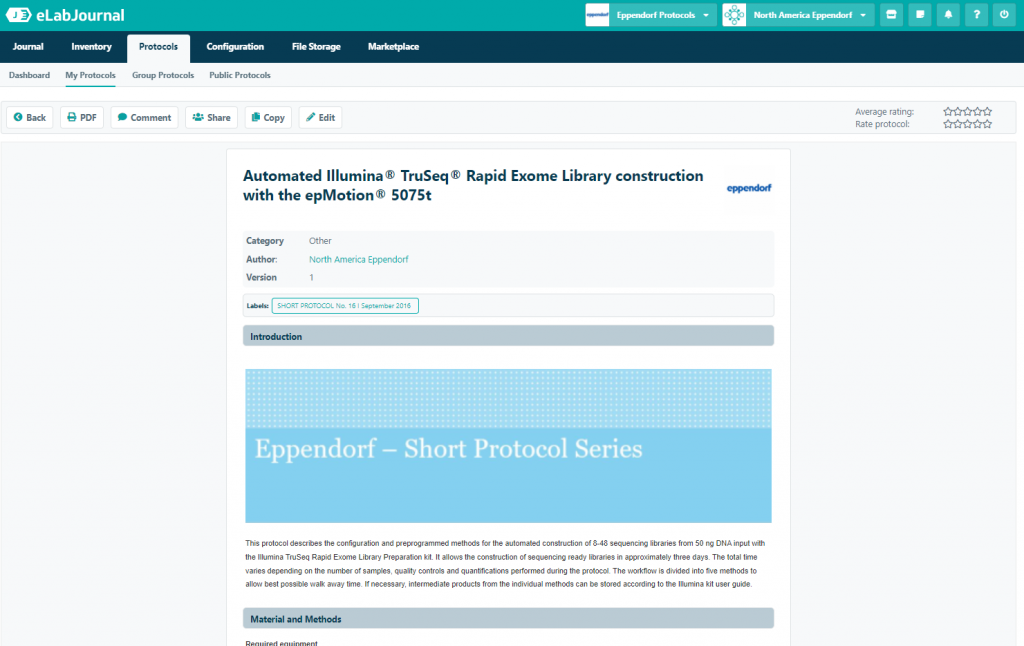Open the Journal menu
Viewport: 1024px width, 646px height.
tap(28, 47)
